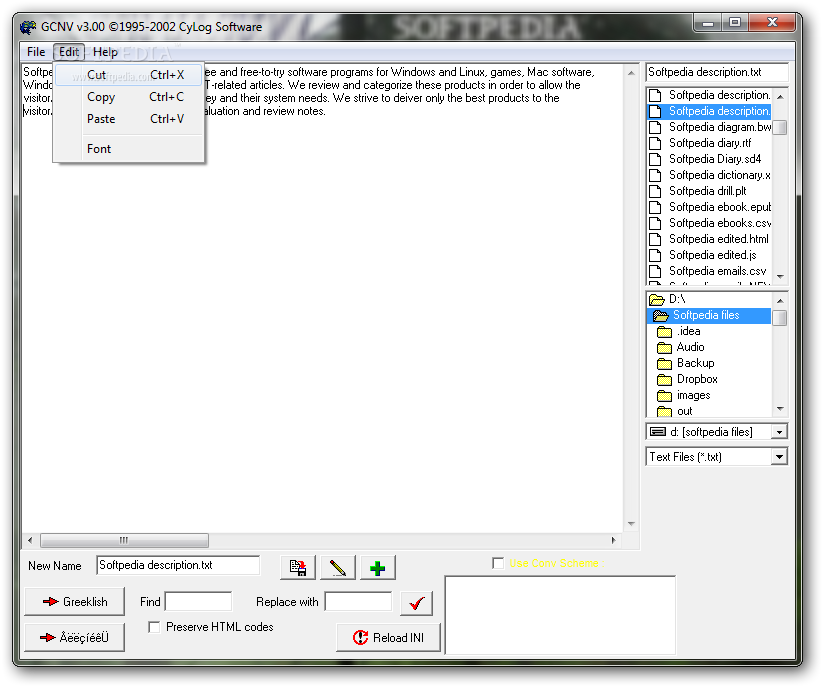Open the Help menu
The height and width of the screenshot is (687, 823).
pos(105,52)
